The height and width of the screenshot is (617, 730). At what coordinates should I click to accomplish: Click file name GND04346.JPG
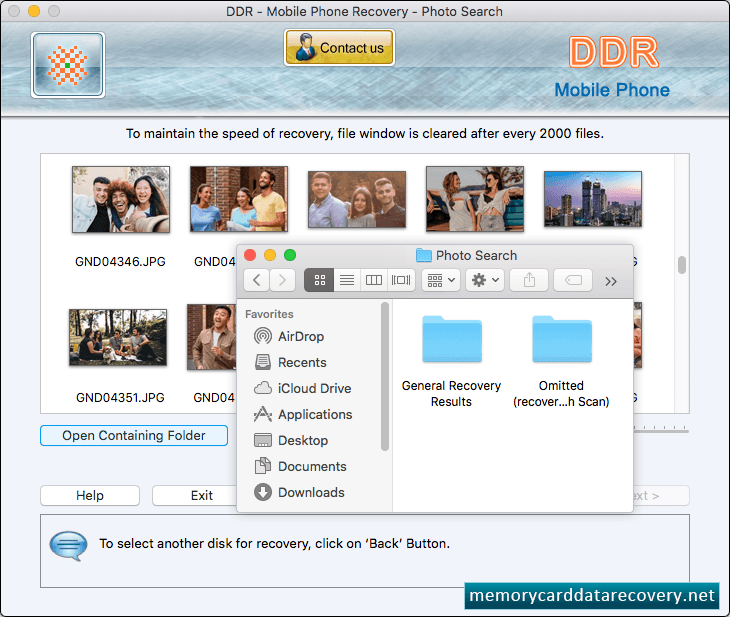(x=120, y=262)
